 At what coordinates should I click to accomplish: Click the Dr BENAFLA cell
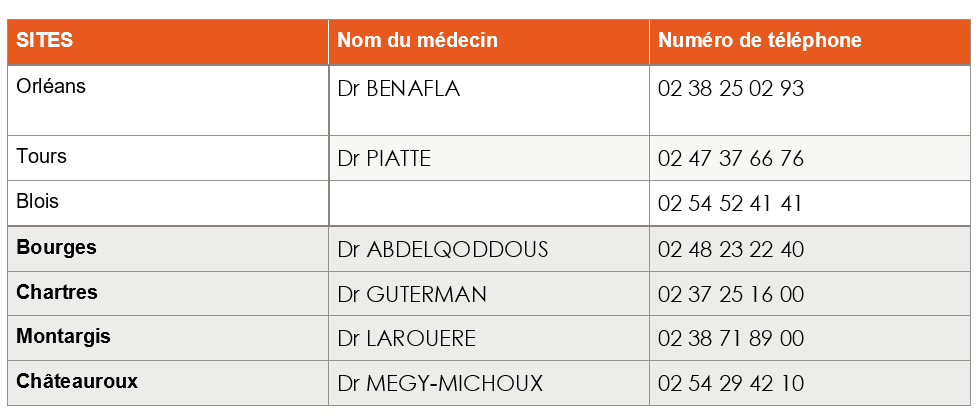tap(399, 89)
